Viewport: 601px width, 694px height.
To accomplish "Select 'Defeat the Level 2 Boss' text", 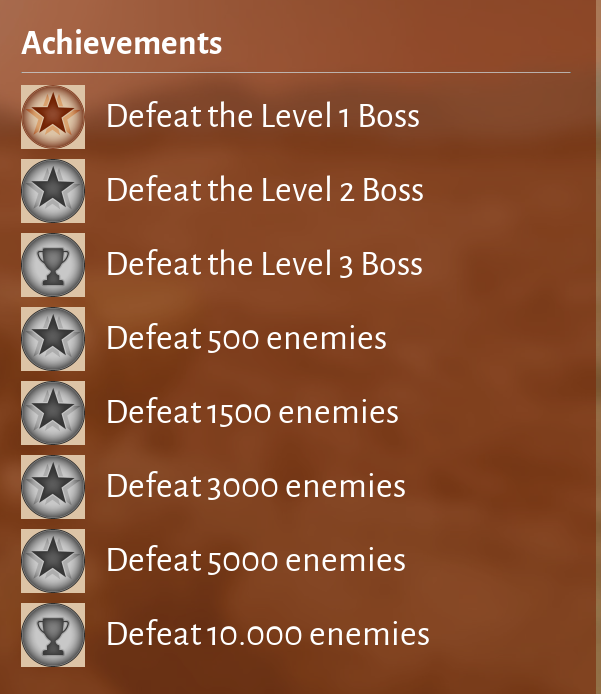I will click(265, 190).
